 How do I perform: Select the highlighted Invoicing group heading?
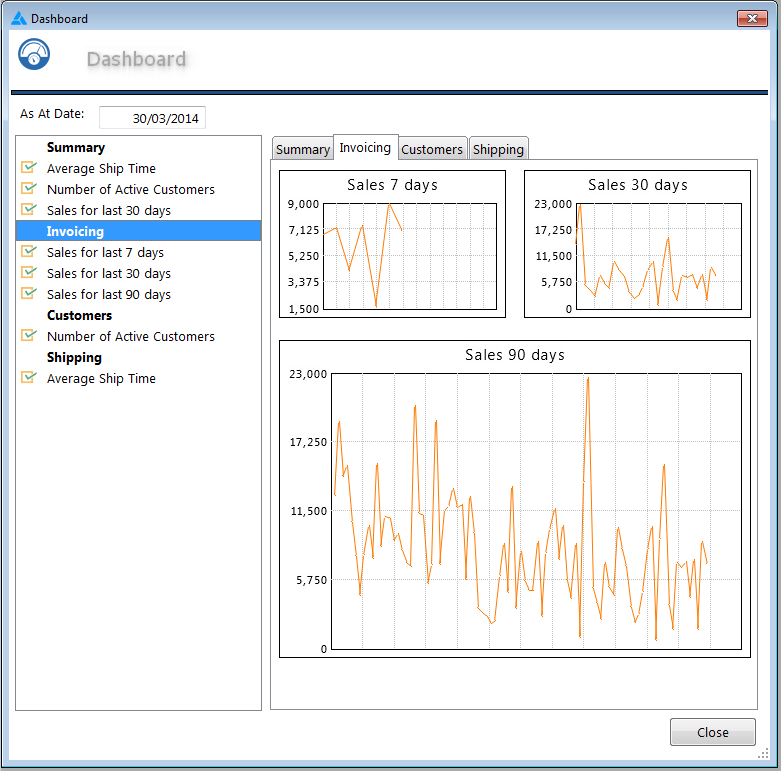[75, 231]
